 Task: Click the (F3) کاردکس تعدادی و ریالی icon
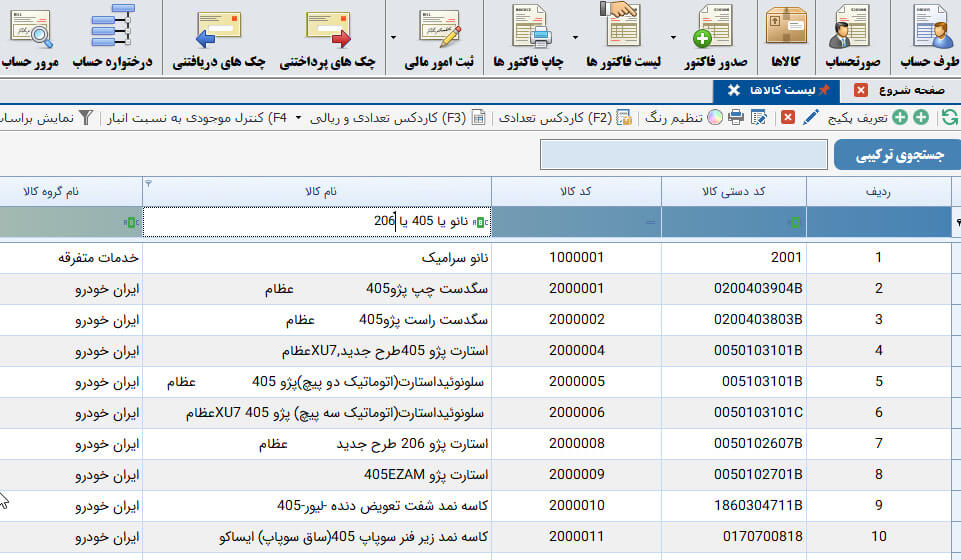(x=479, y=117)
